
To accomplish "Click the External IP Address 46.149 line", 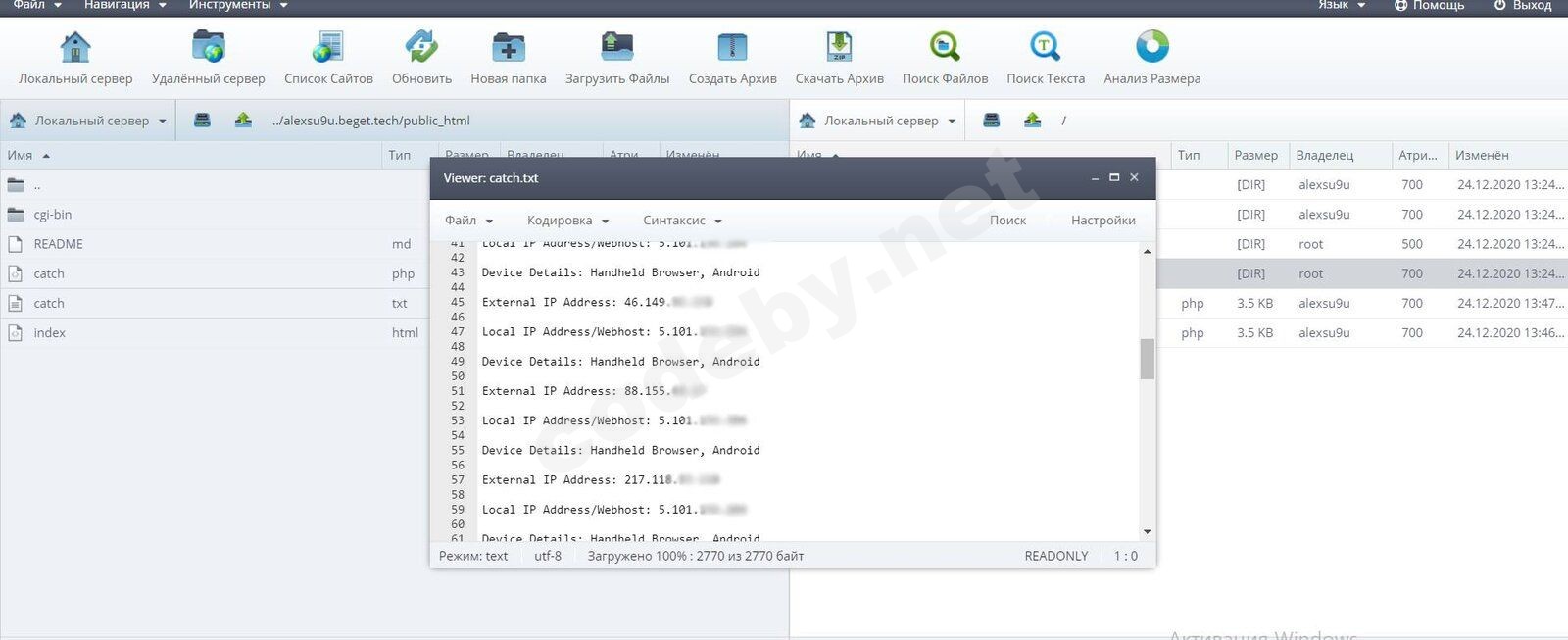I will tap(597, 302).
